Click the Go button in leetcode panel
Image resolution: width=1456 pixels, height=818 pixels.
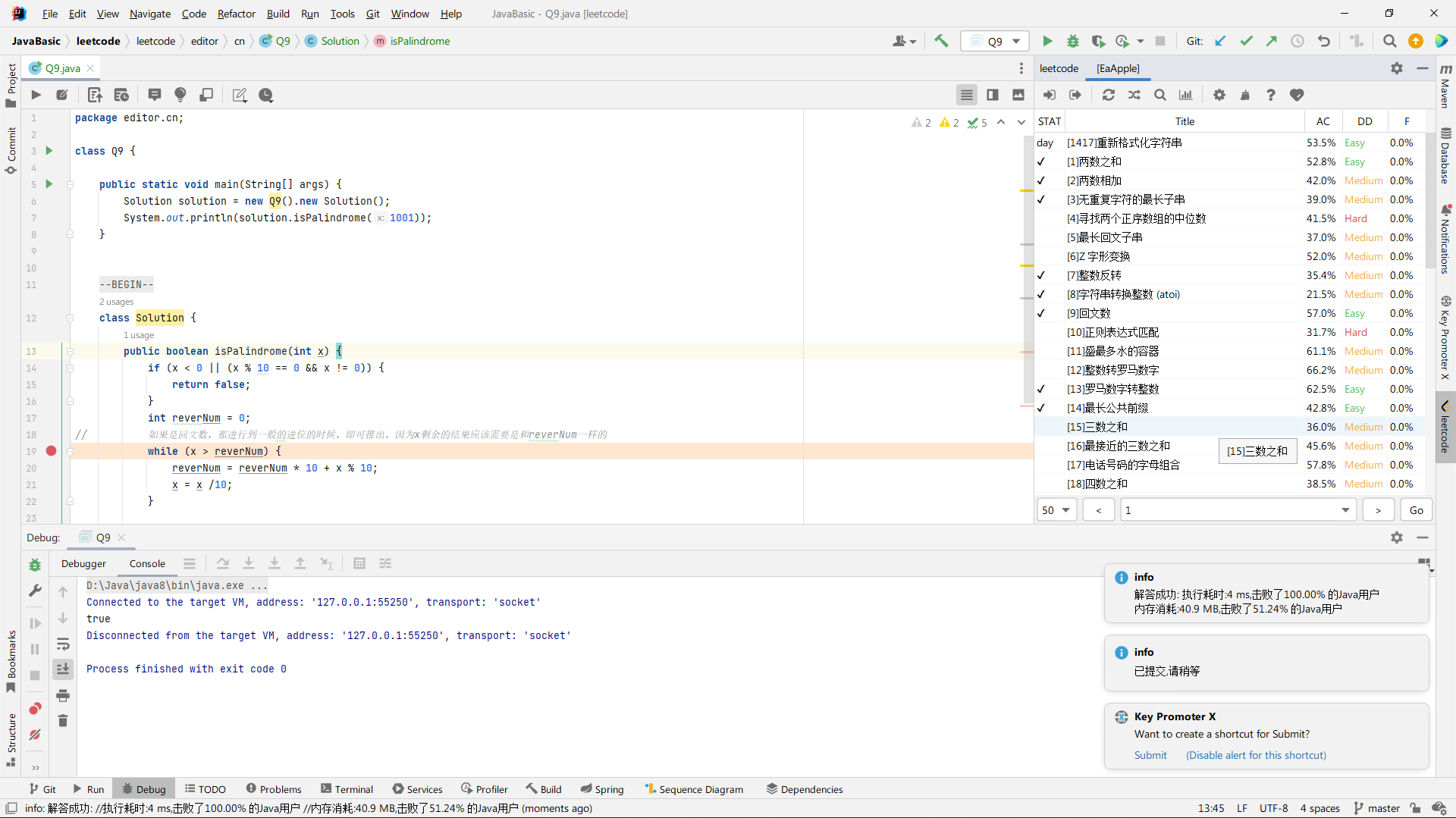(x=1416, y=510)
